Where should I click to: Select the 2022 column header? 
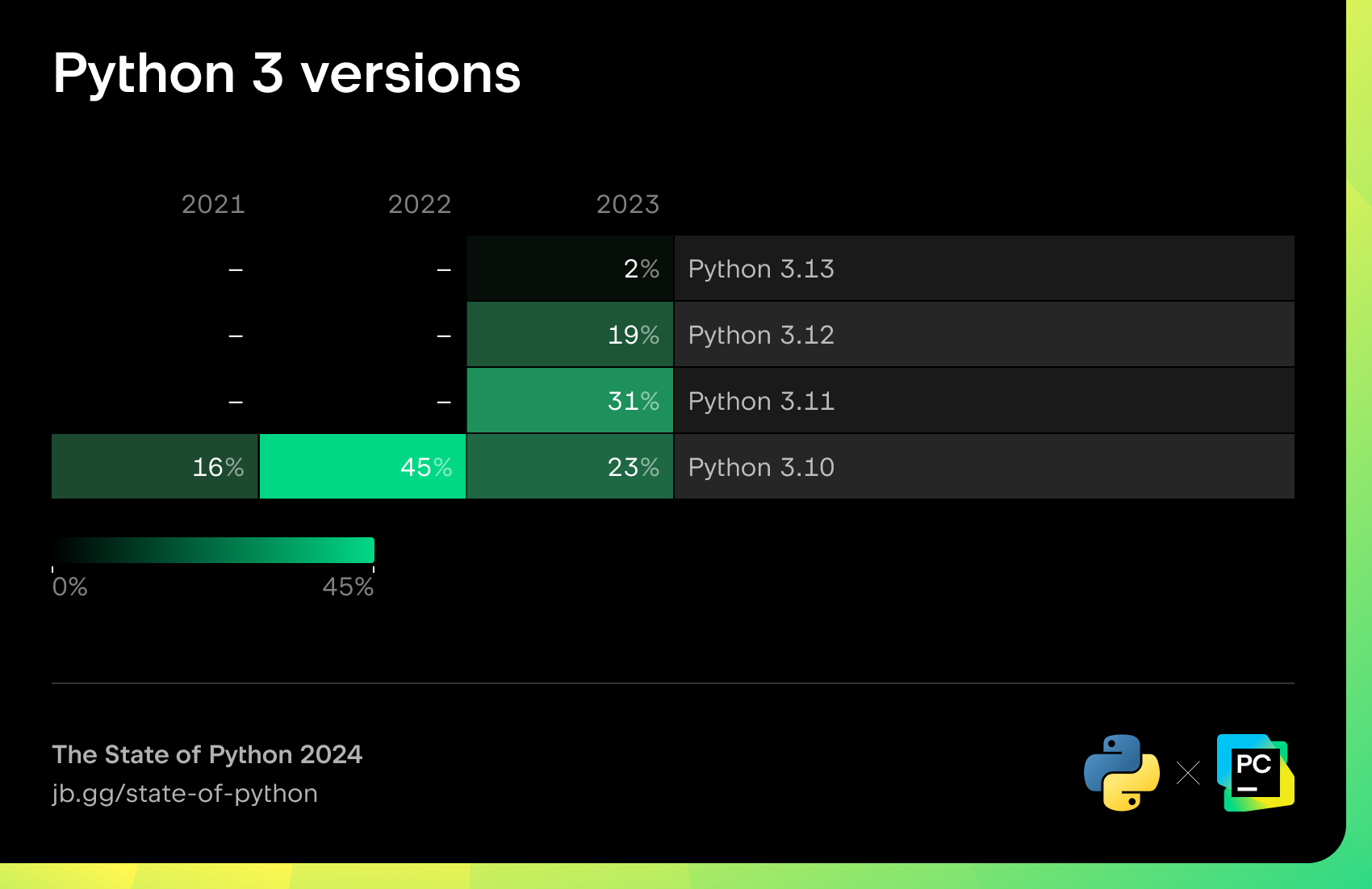(x=420, y=205)
